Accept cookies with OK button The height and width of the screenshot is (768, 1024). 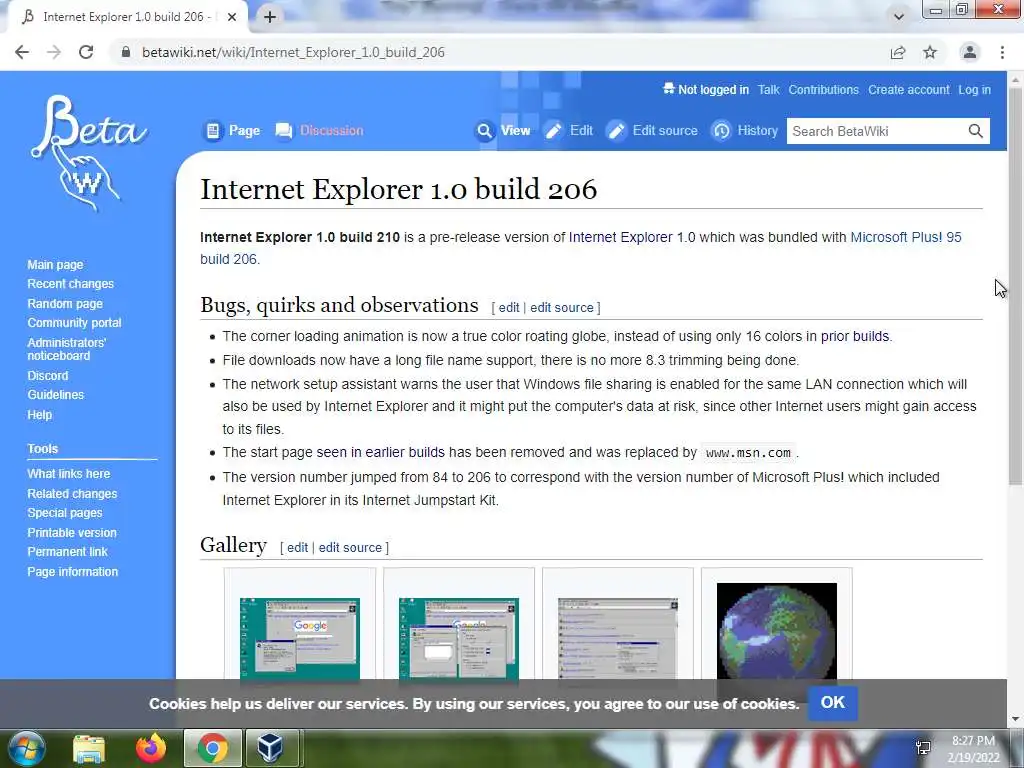(833, 703)
